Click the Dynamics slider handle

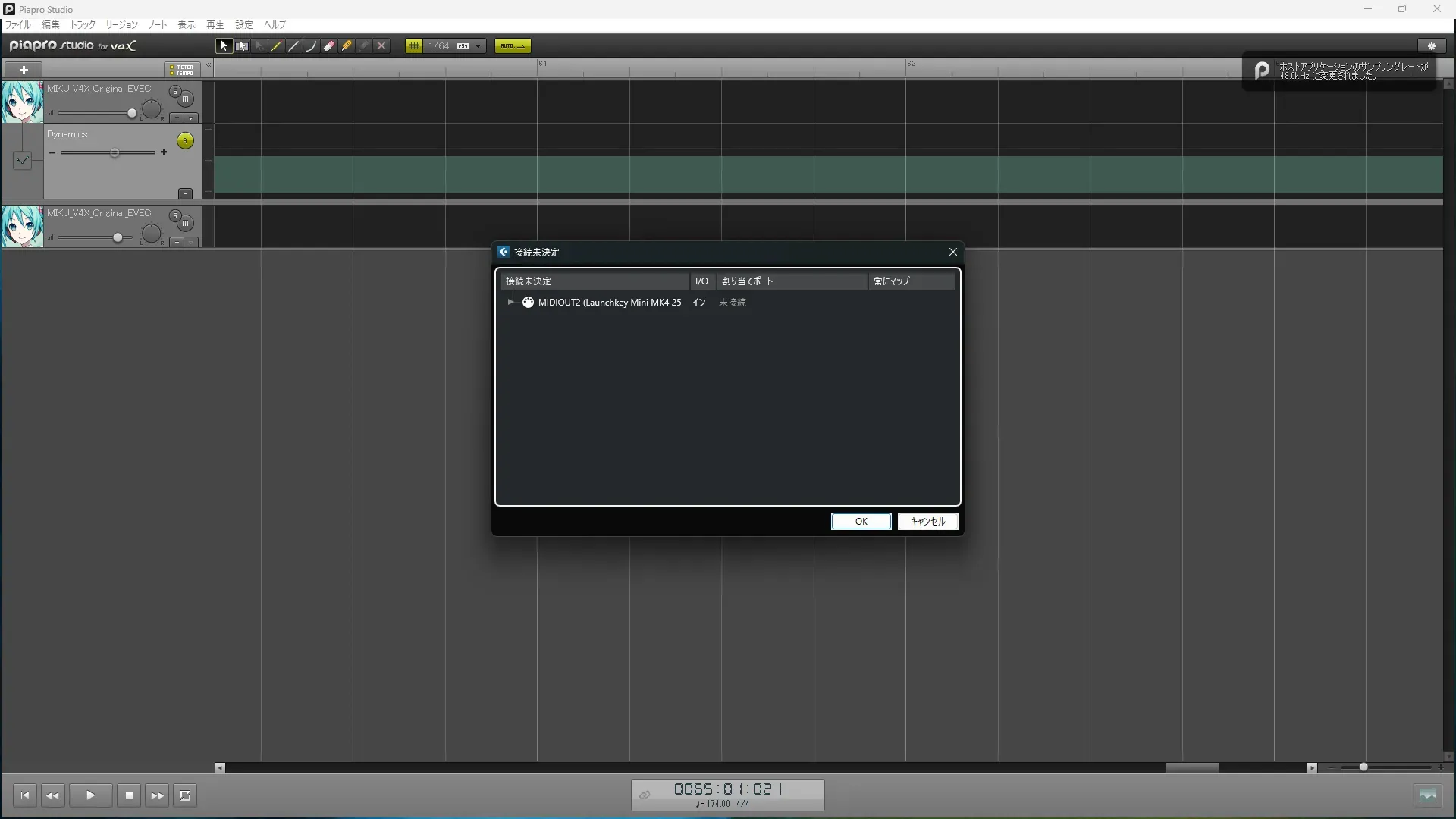pos(115,153)
